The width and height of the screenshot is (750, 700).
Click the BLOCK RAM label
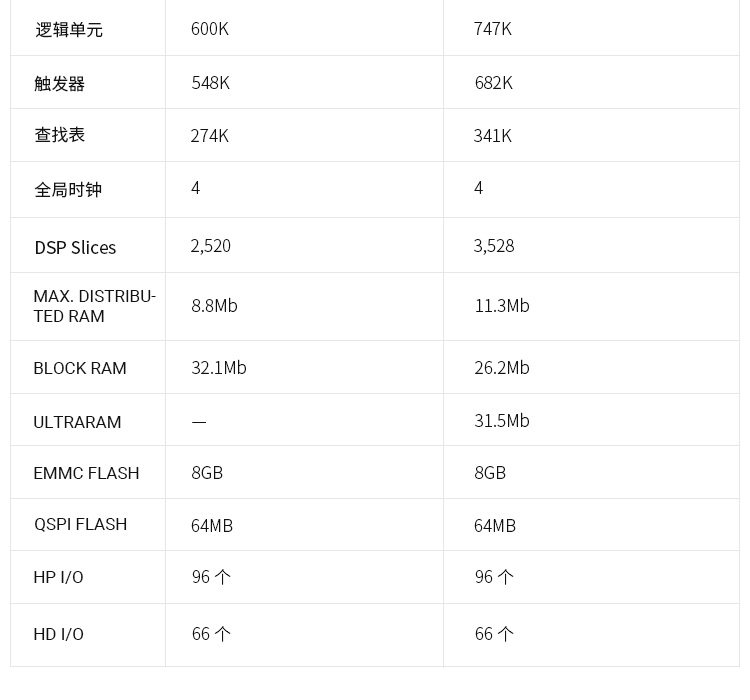coord(80,368)
